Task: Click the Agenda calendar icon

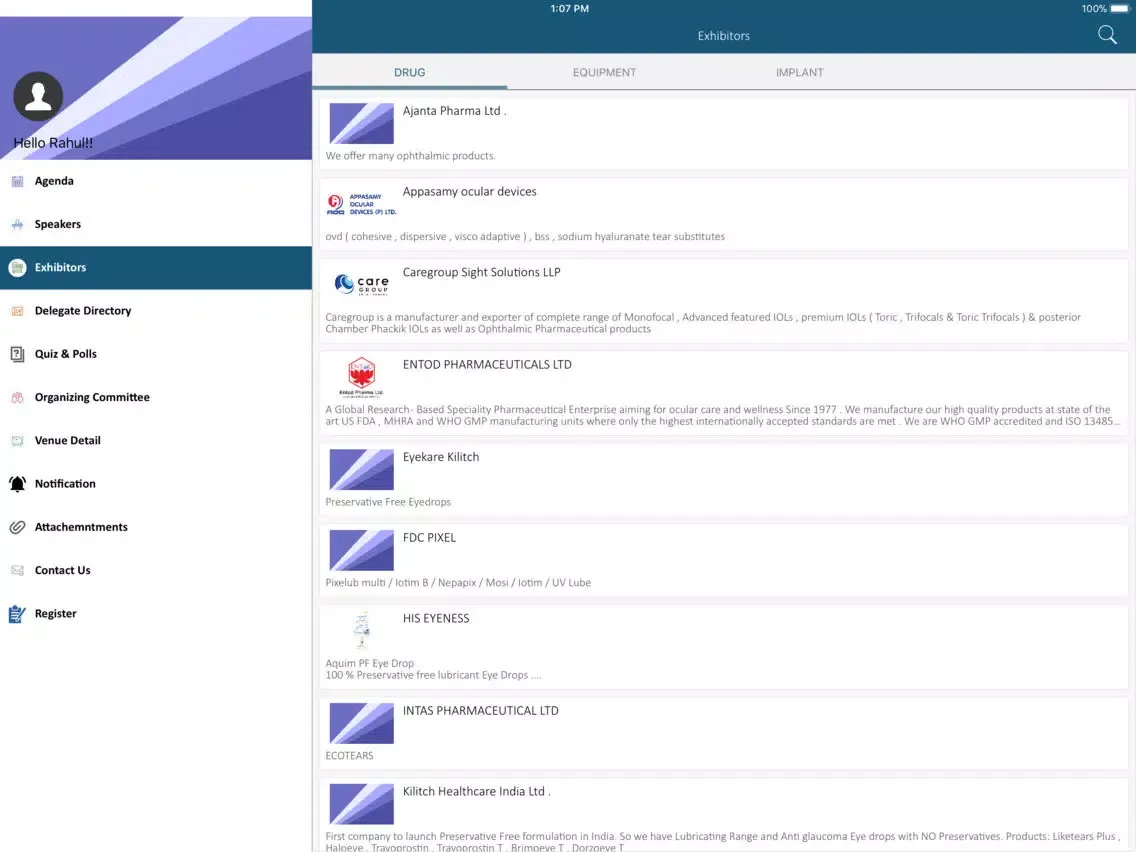Action: pyautogui.click(x=17, y=181)
